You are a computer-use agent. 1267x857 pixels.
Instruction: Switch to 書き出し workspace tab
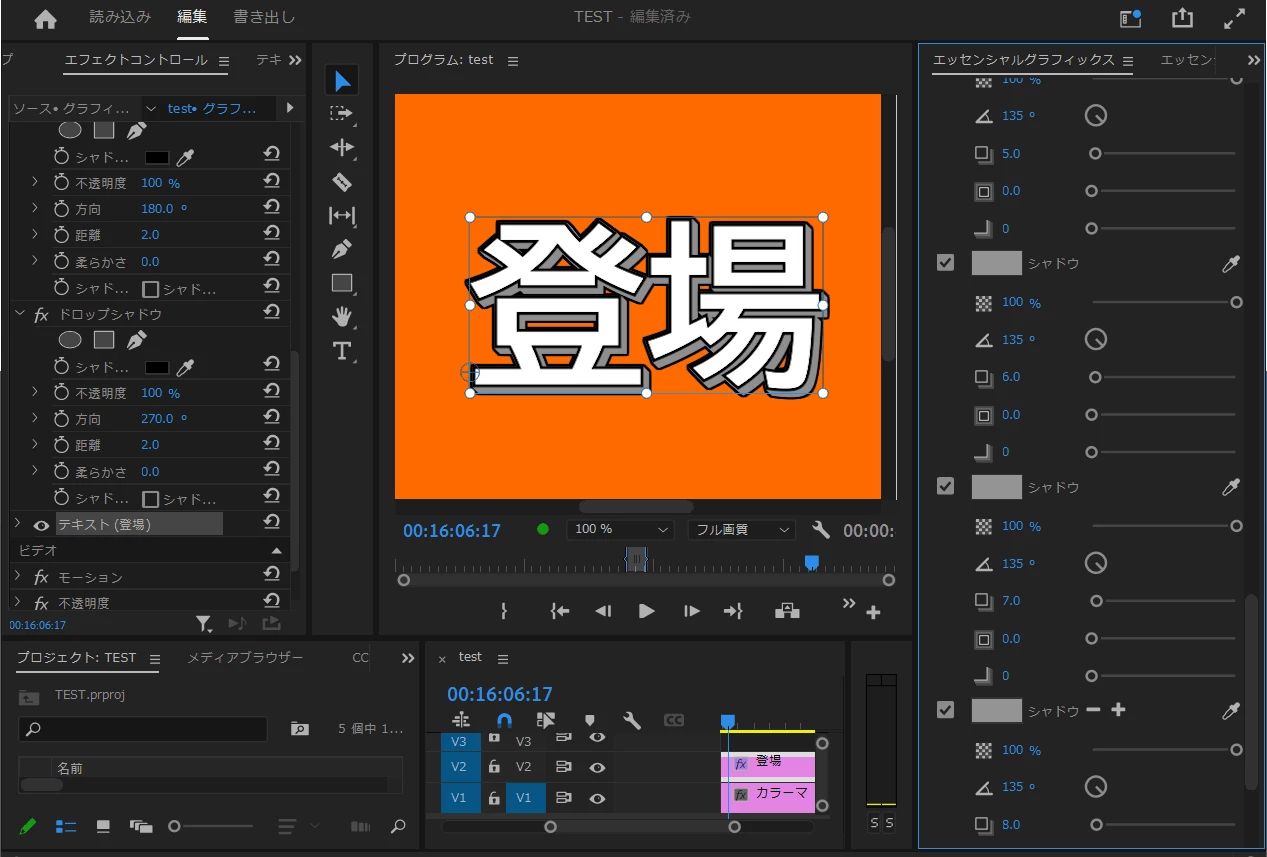264,17
